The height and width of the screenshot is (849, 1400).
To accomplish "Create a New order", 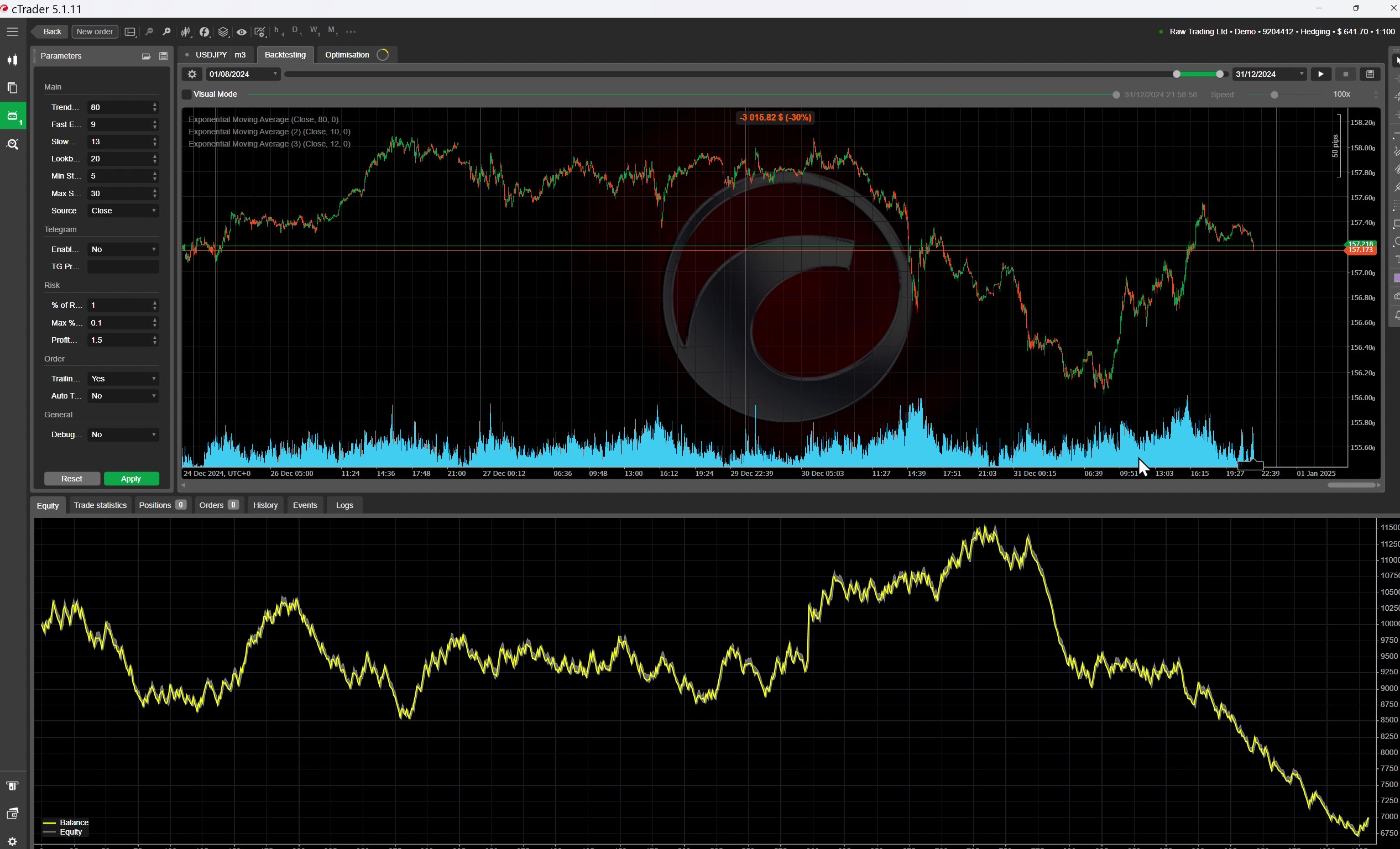I will click(x=95, y=32).
